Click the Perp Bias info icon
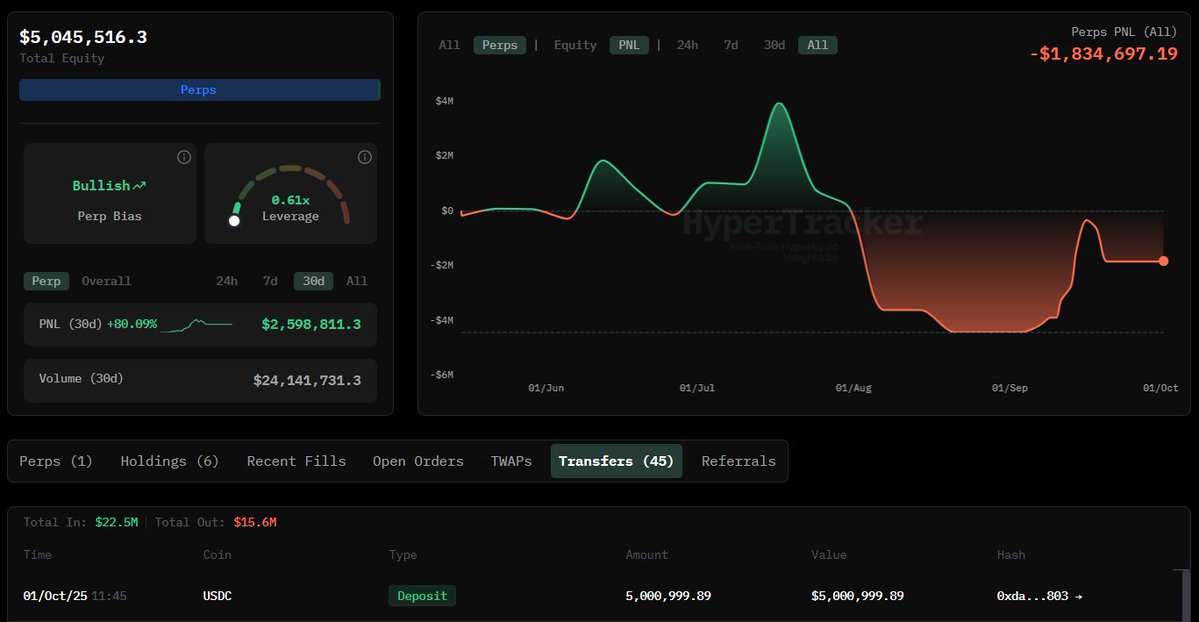Screen dimensions: 1199x622 pos(184,157)
